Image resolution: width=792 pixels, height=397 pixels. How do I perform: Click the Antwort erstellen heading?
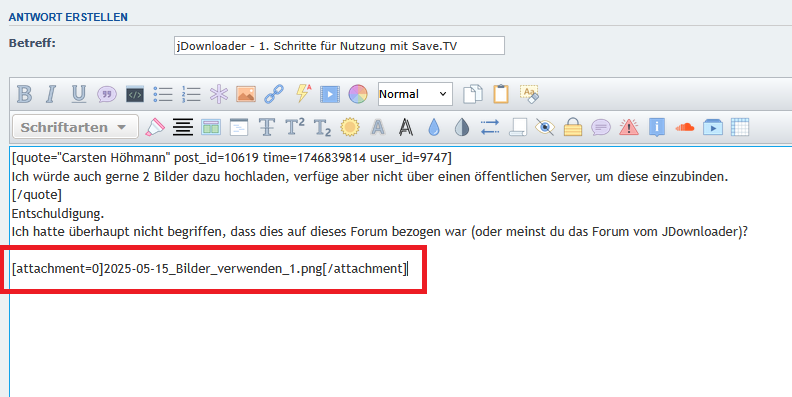68,17
